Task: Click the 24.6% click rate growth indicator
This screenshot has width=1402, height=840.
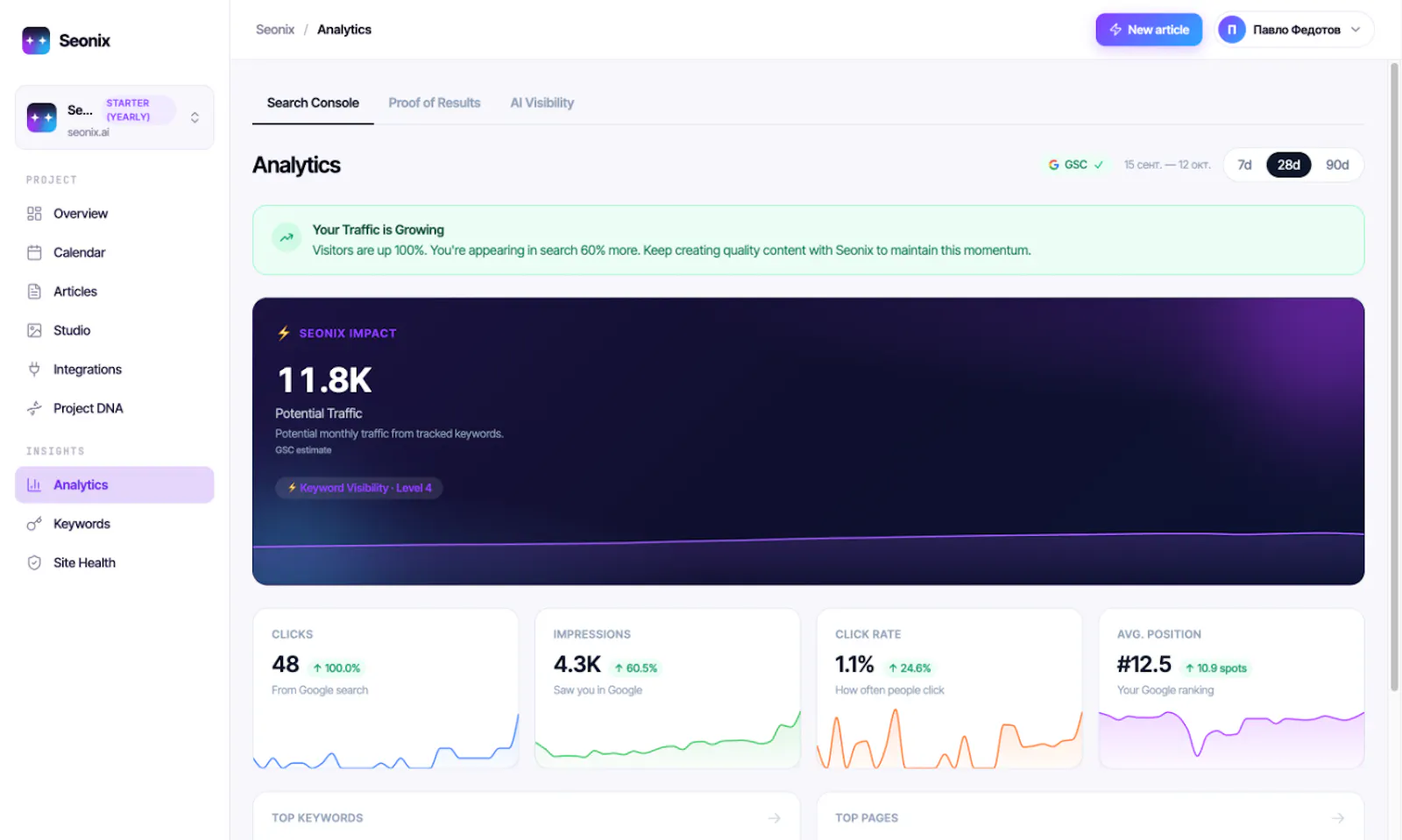Action: click(910, 668)
